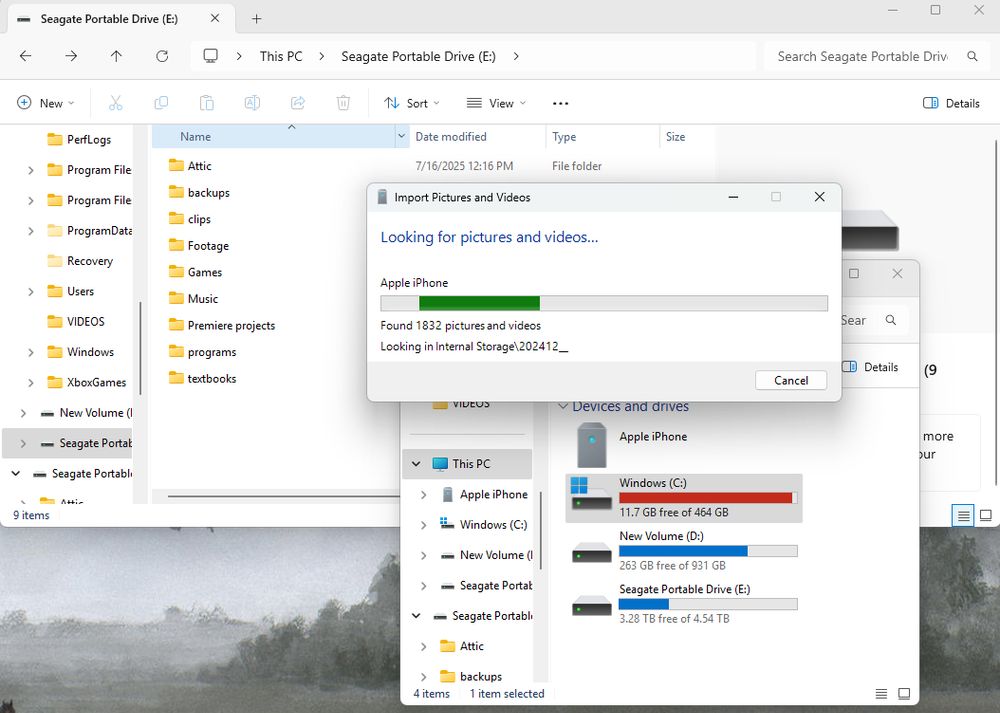Click the Cut scissors icon
1000x713 pixels.
115,103
